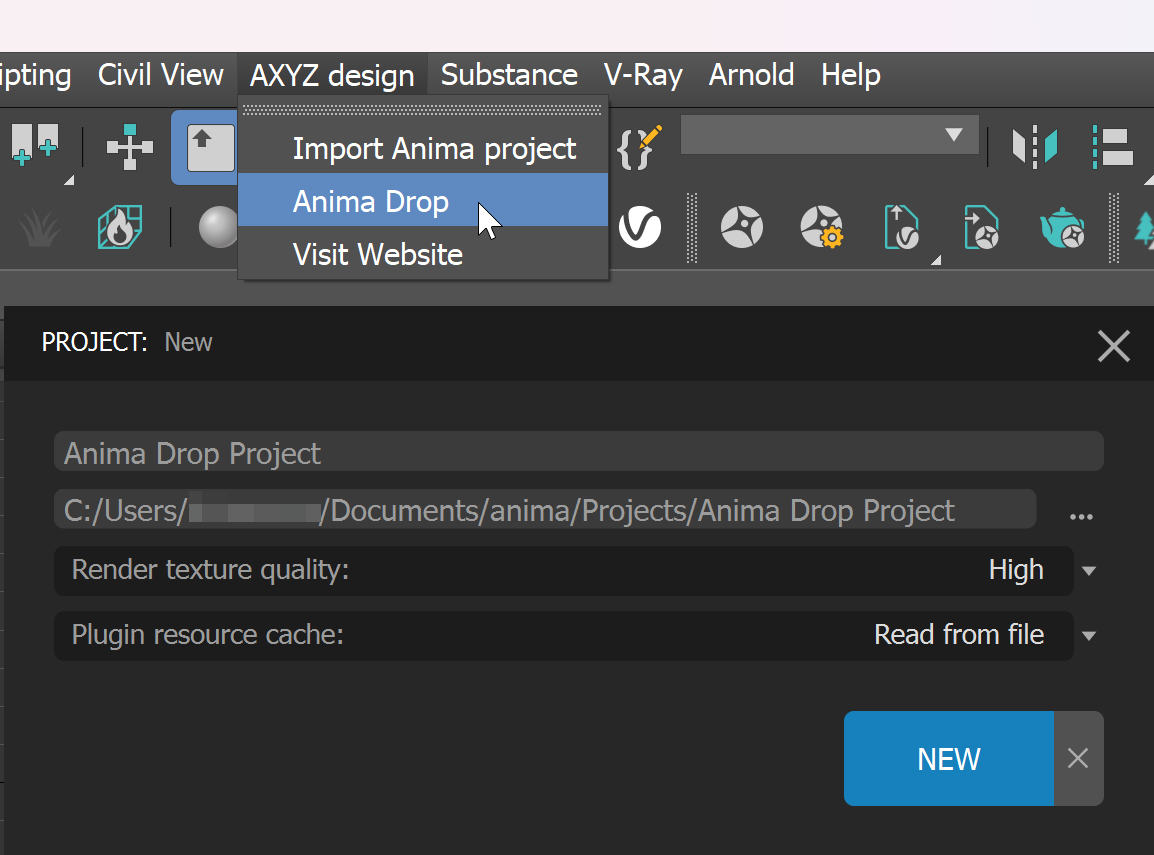Screen dimensions: 1154x855
Task: Close the PROJECT panel with X
Action: pos(1114,346)
